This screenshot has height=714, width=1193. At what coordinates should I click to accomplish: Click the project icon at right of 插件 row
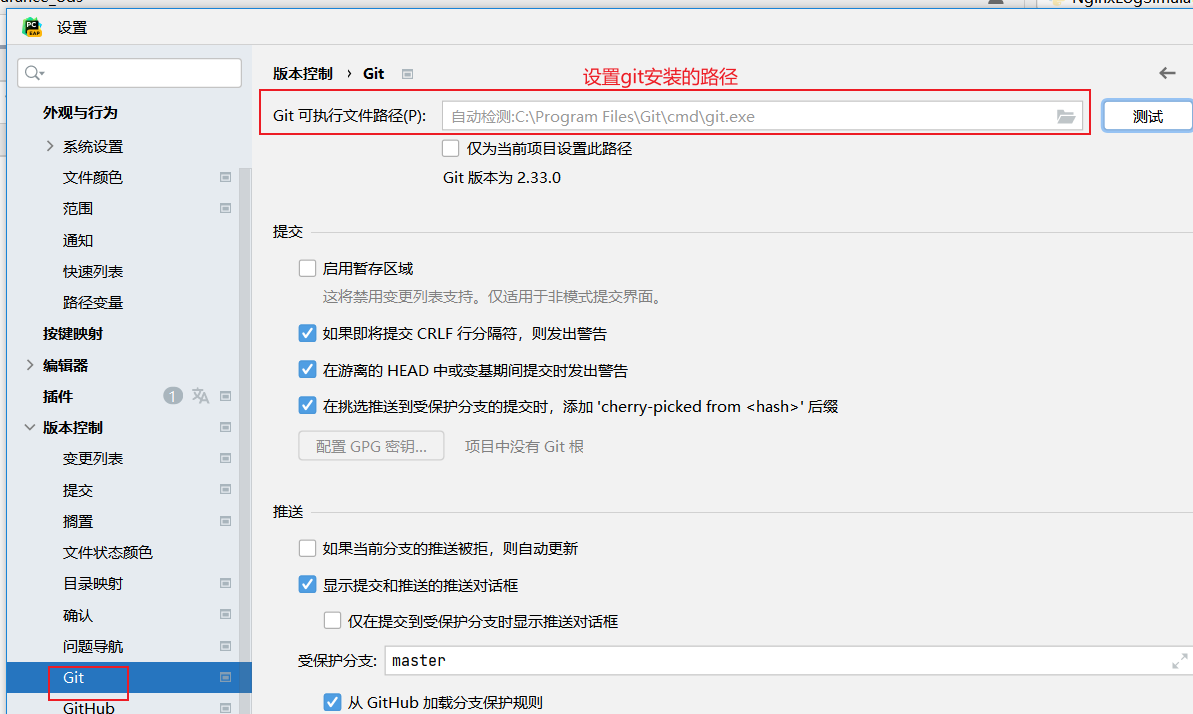tap(225, 396)
